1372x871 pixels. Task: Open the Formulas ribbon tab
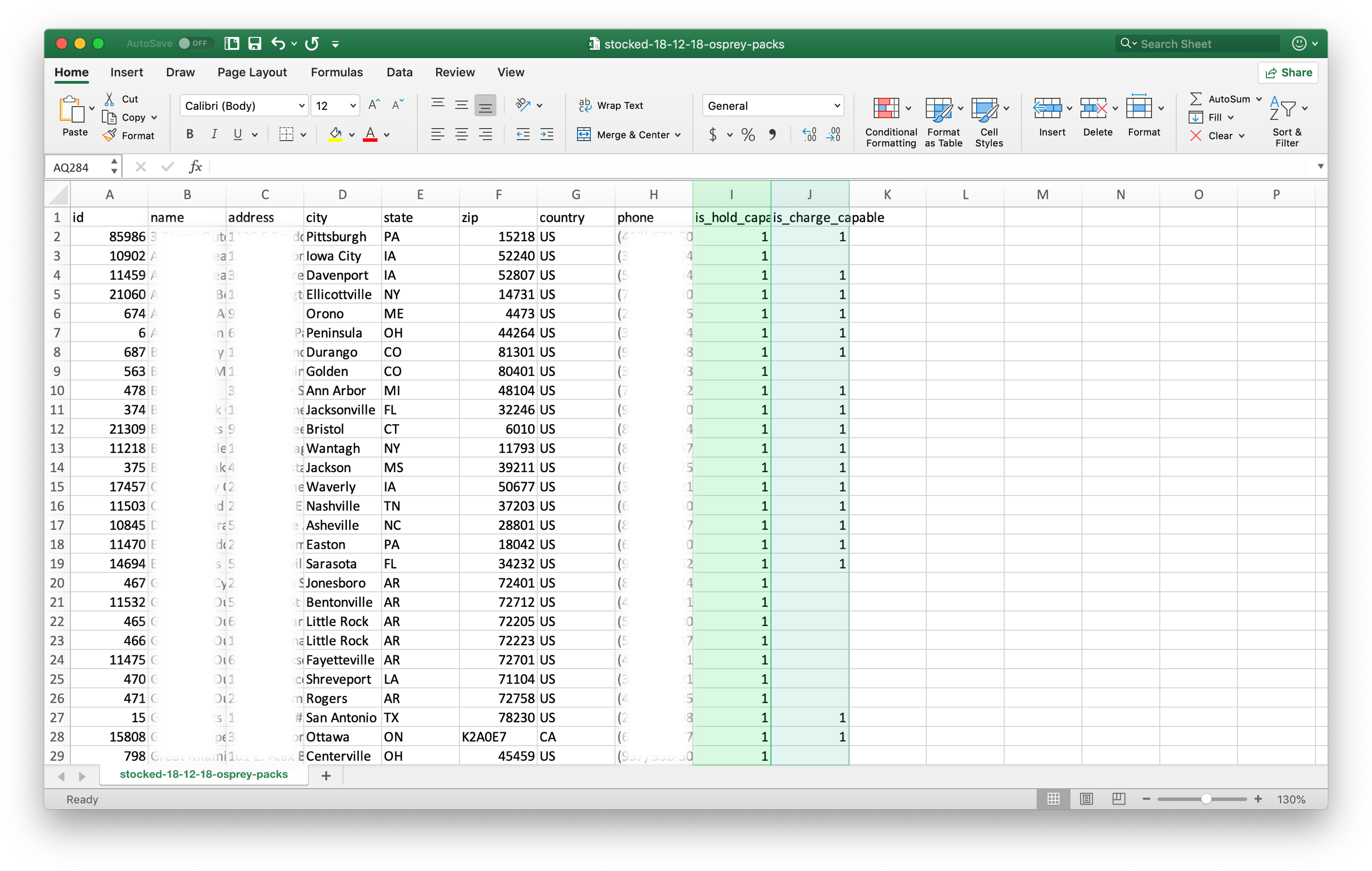tap(336, 72)
